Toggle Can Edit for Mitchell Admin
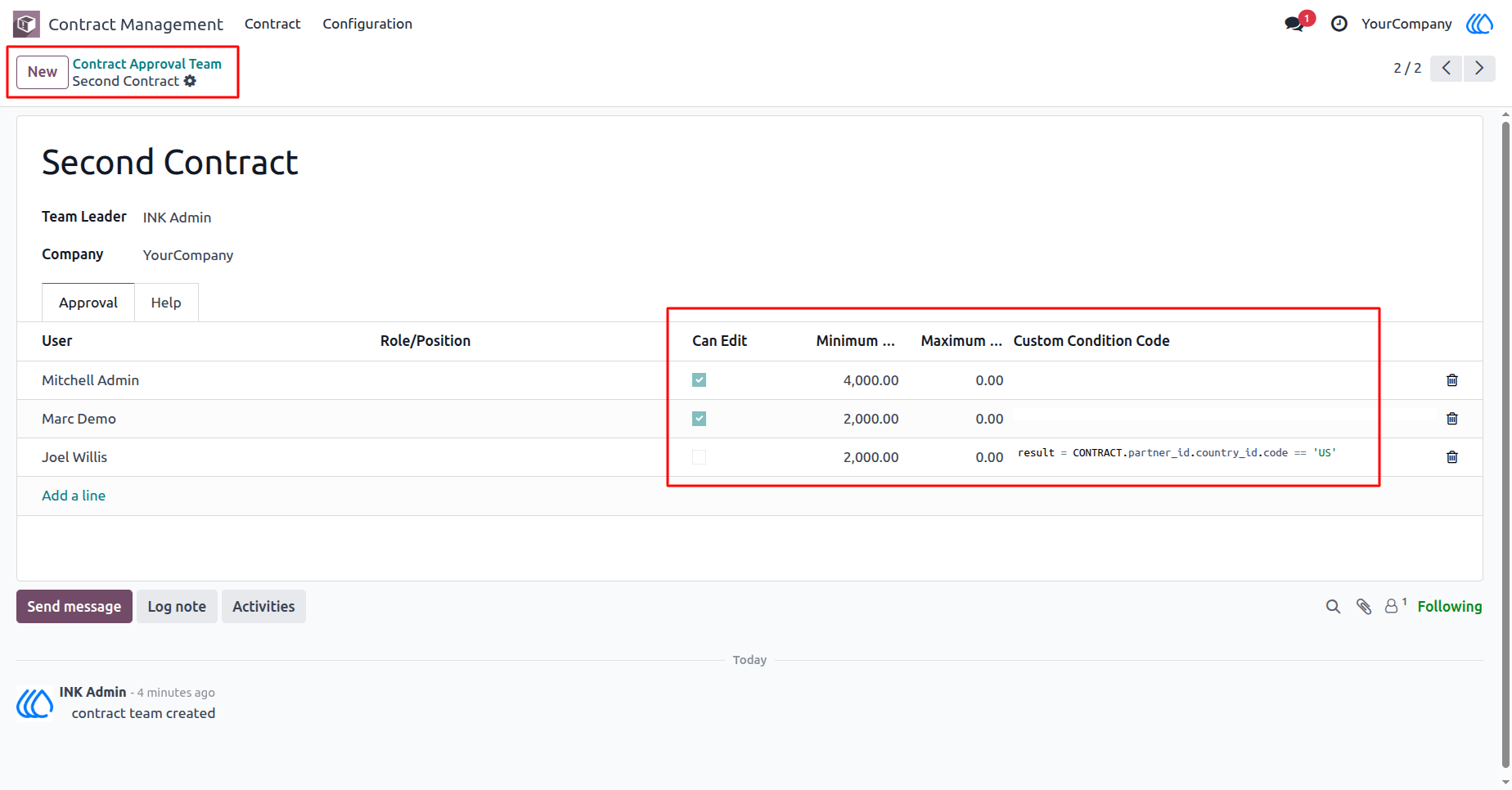 coord(699,380)
